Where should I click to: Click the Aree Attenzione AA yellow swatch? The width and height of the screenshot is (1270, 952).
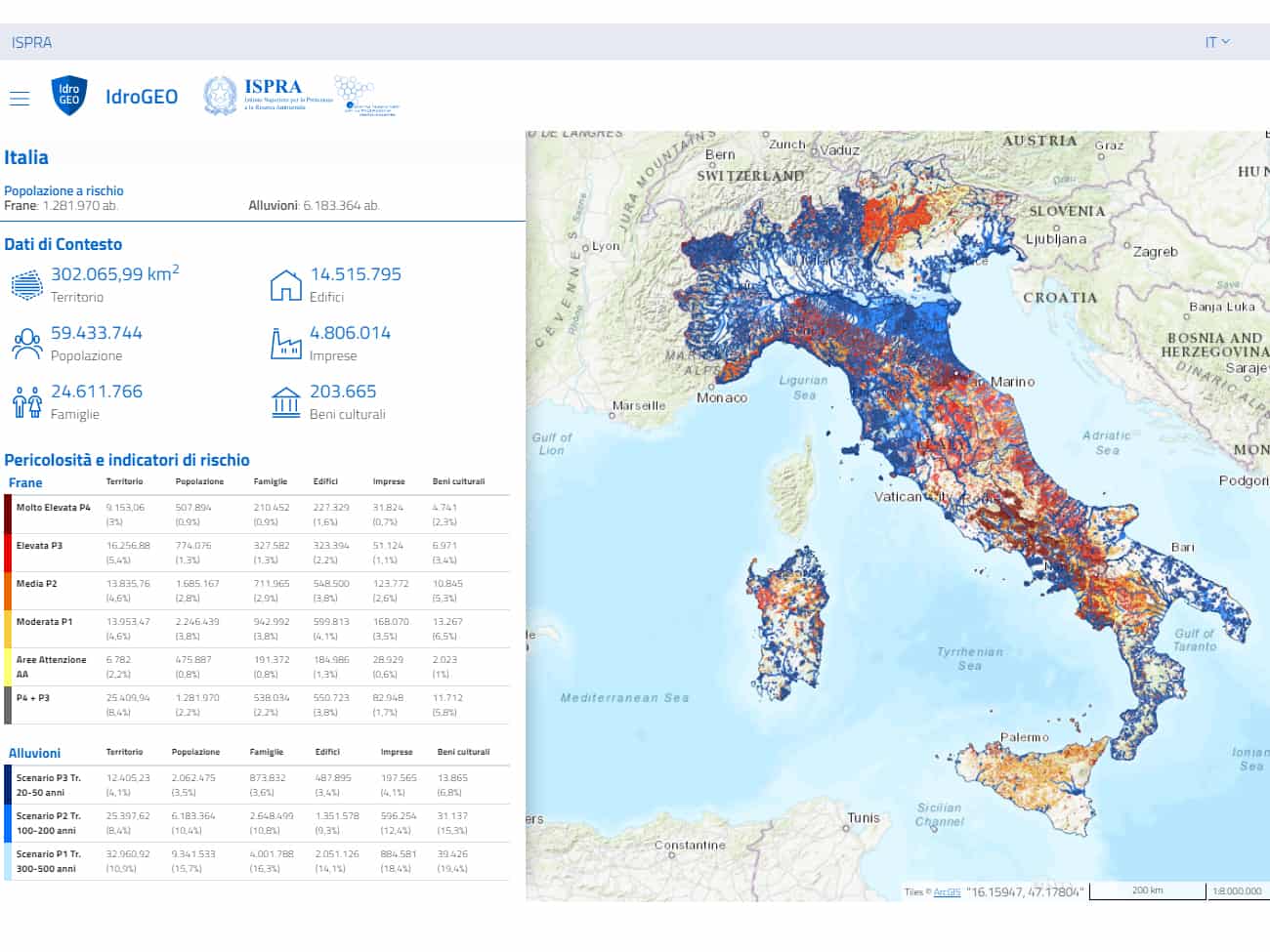pos(8,667)
